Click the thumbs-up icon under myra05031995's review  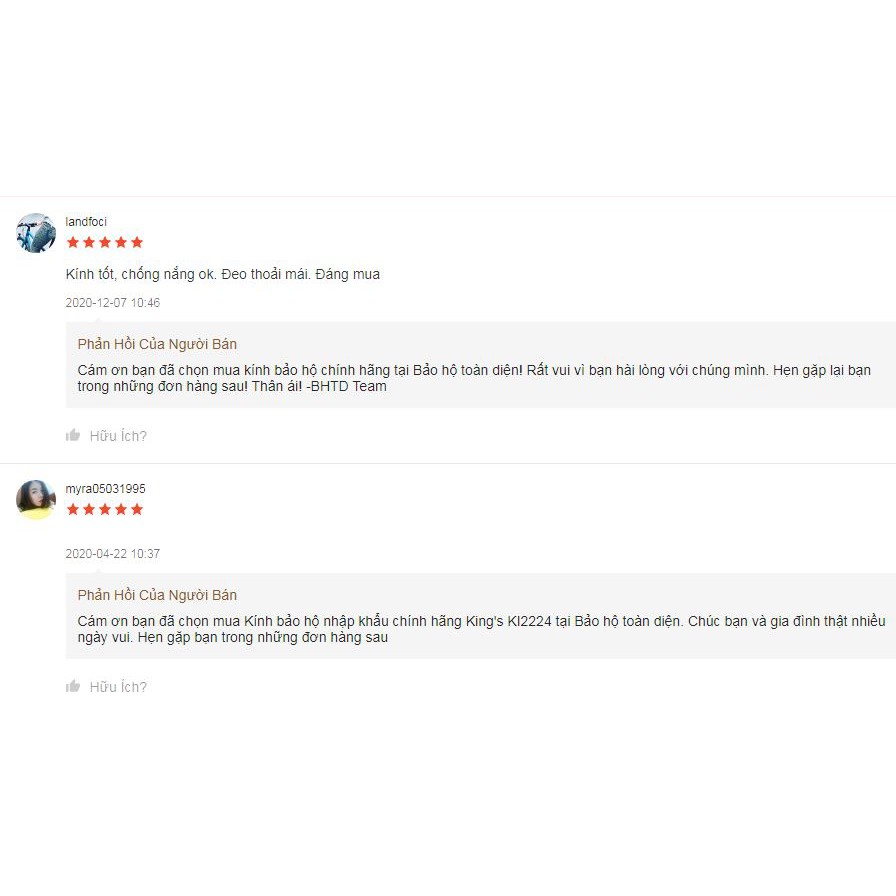73,686
